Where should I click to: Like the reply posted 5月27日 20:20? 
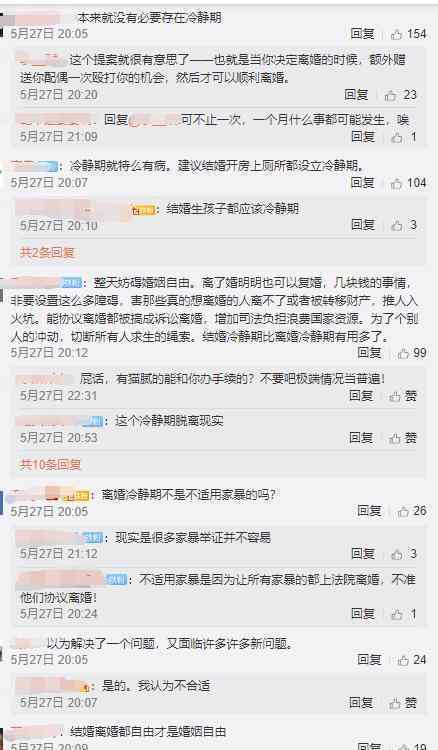pos(391,95)
